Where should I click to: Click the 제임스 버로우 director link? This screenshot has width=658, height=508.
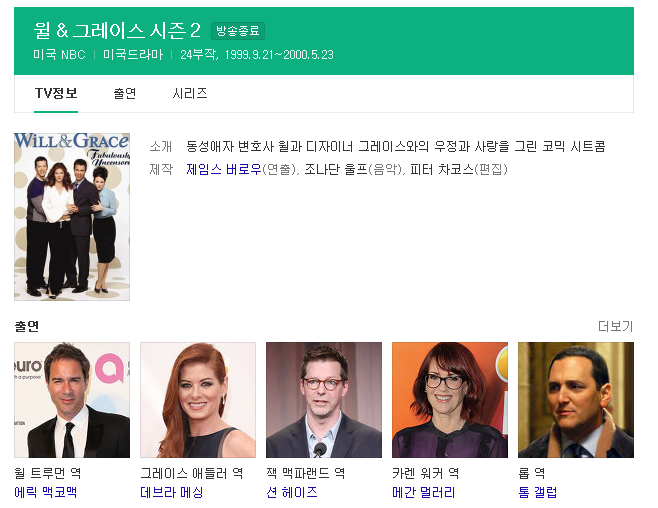click(224, 169)
